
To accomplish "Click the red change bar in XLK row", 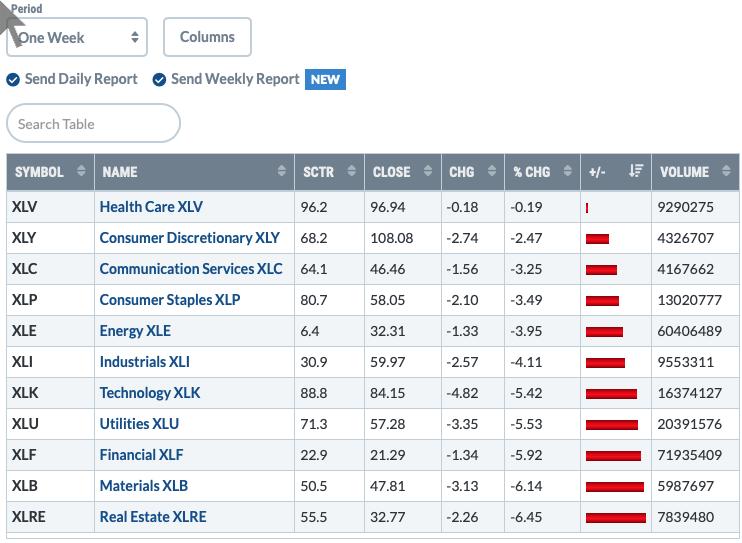I will (x=611, y=393).
